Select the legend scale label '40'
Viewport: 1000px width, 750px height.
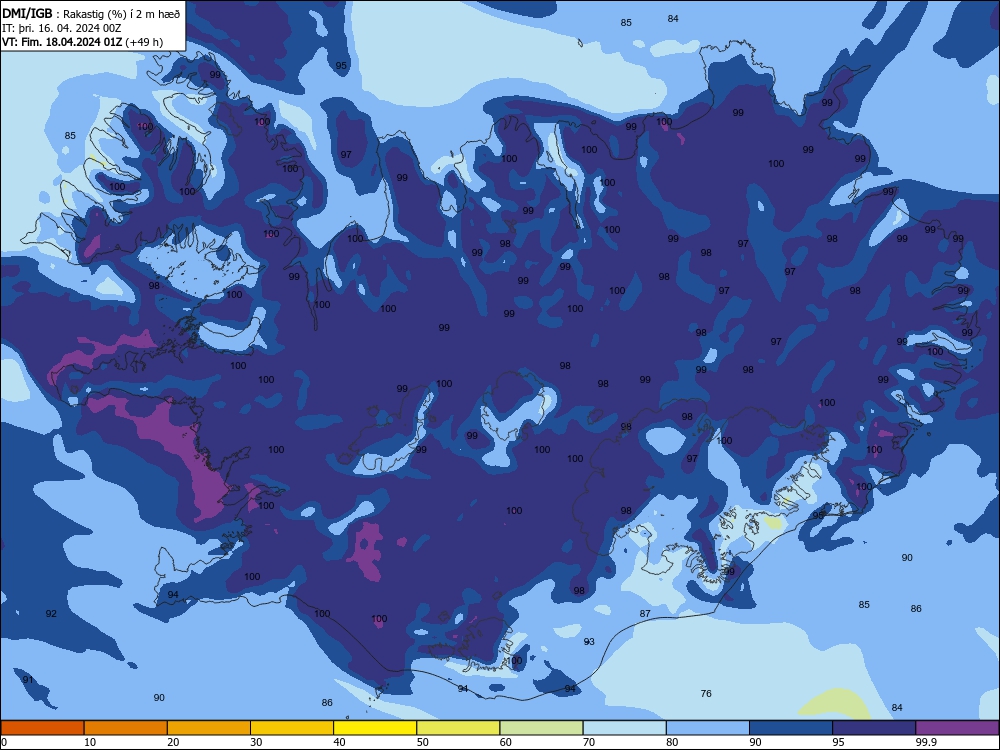coord(339,742)
